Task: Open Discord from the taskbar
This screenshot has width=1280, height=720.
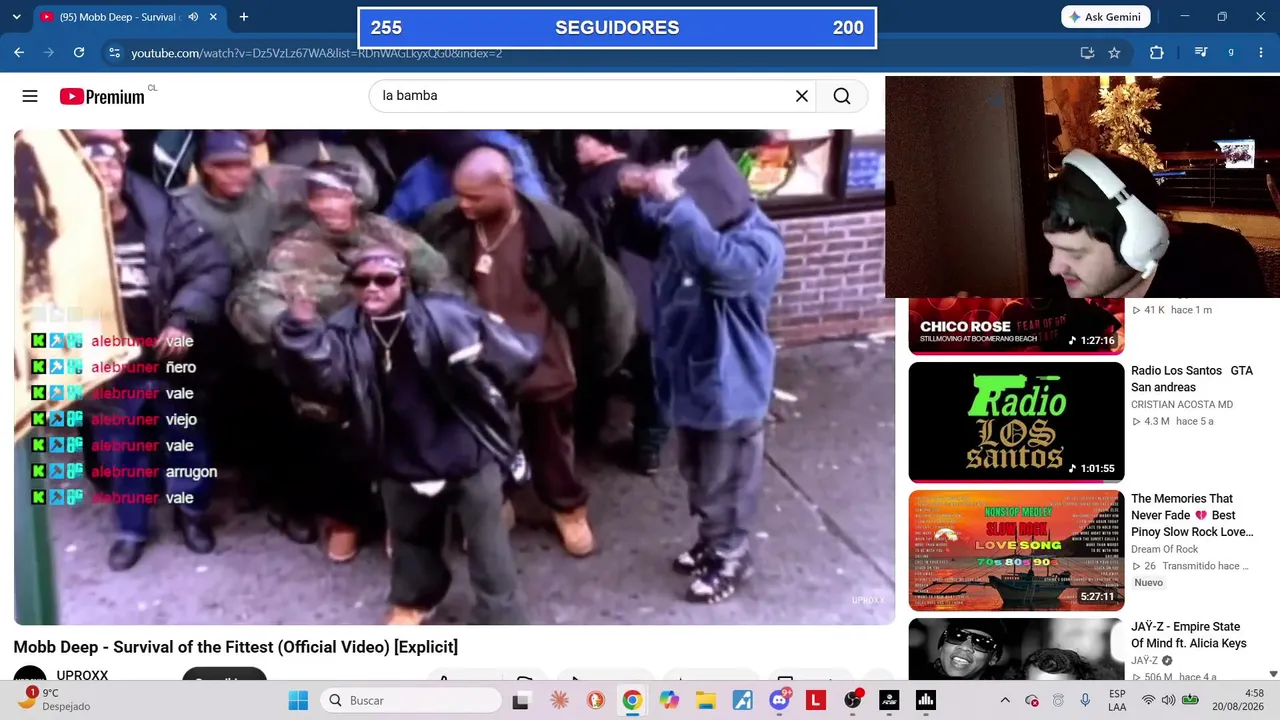Action: [779, 700]
